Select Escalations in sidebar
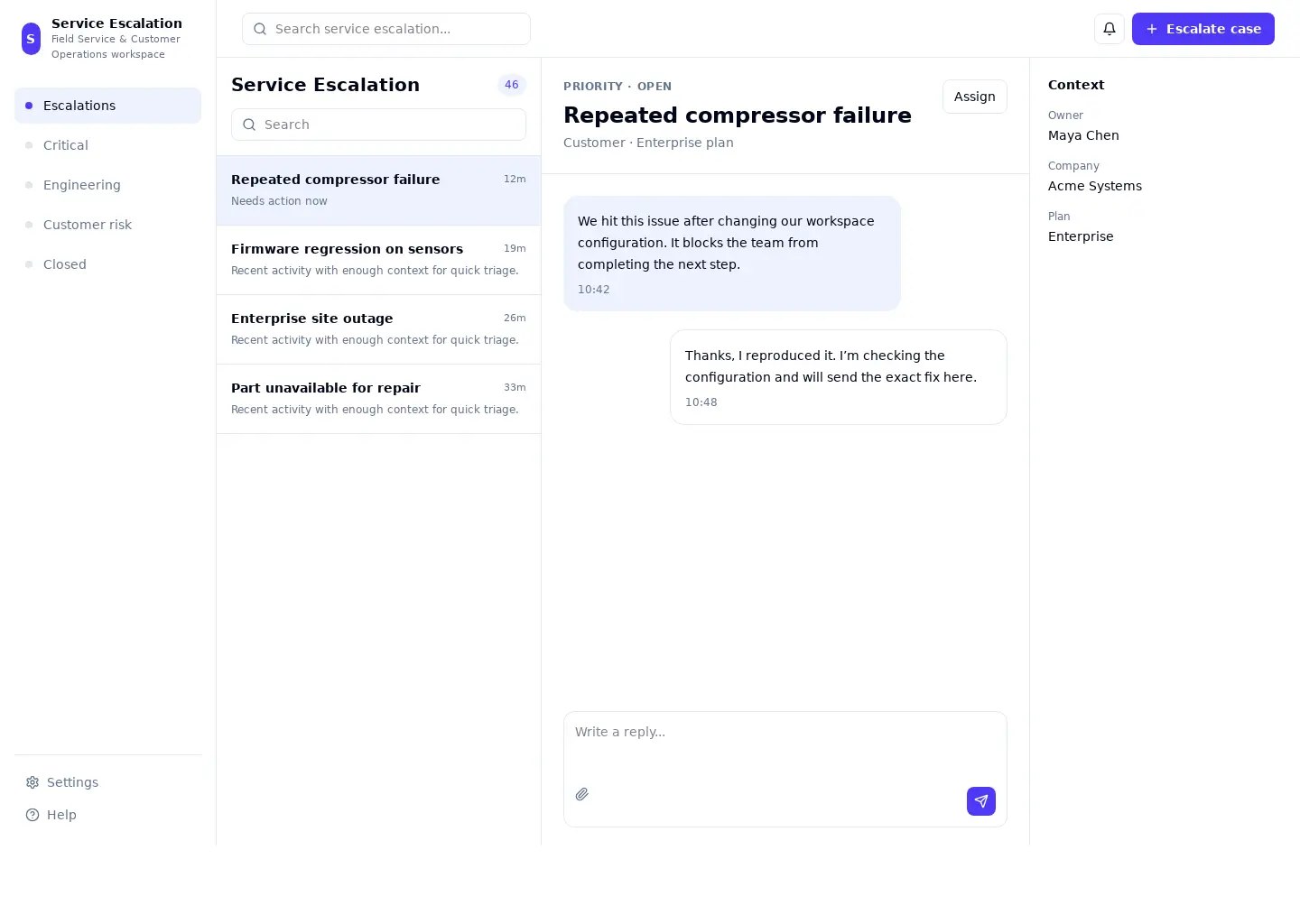The width and height of the screenshot is (1300, 924). 107,106
